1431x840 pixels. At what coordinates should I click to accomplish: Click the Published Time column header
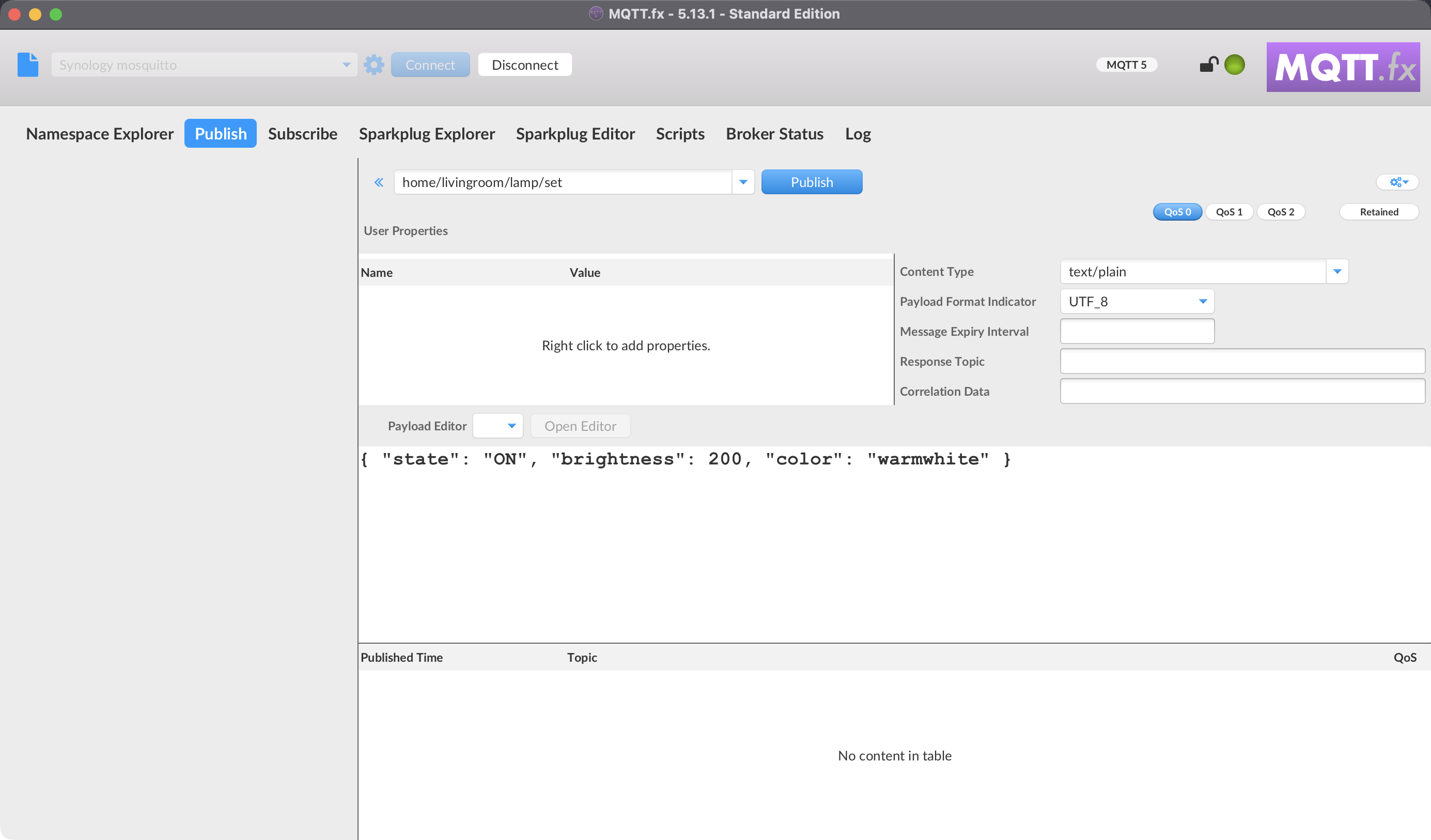pyautogui.click(x=461, y=658)
